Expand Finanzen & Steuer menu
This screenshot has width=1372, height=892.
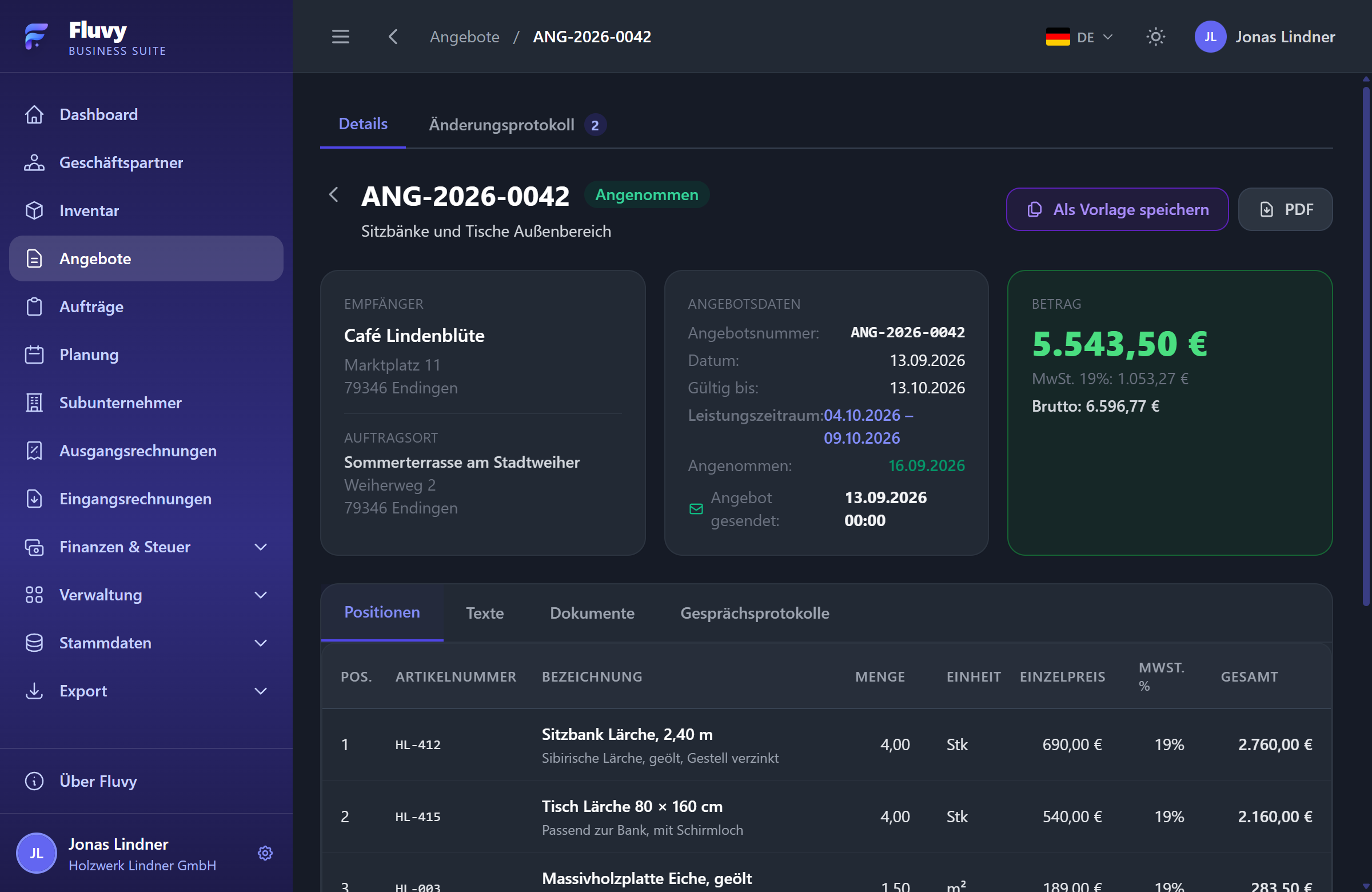[x=146, y=547]
